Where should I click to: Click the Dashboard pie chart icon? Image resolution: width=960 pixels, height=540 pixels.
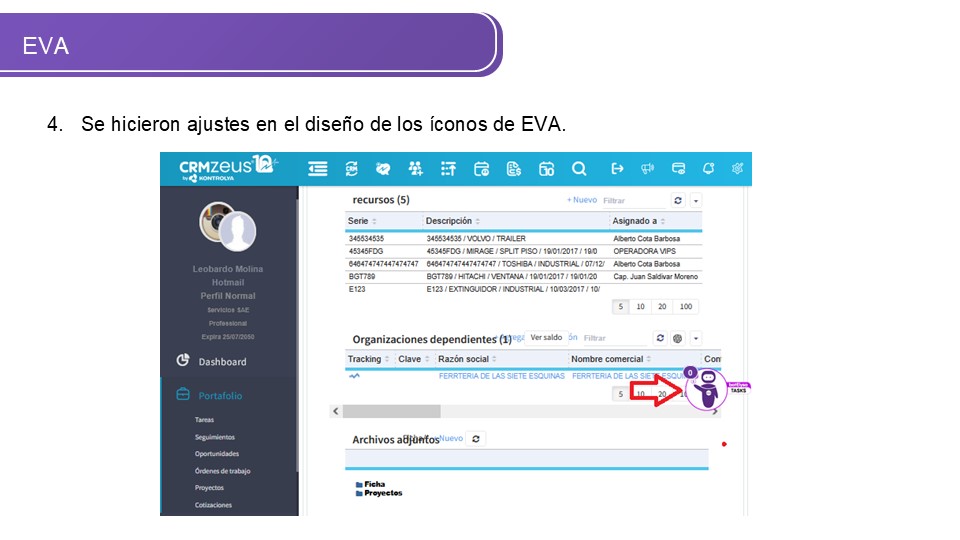[182, 360]
